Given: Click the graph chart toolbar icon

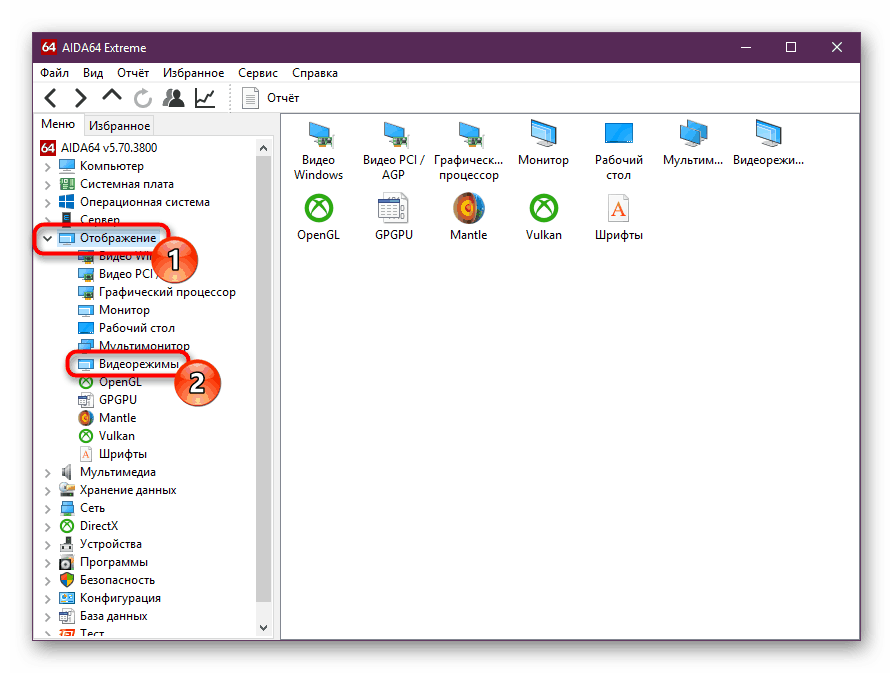Looking at the screenshot, I should point(204,98).
